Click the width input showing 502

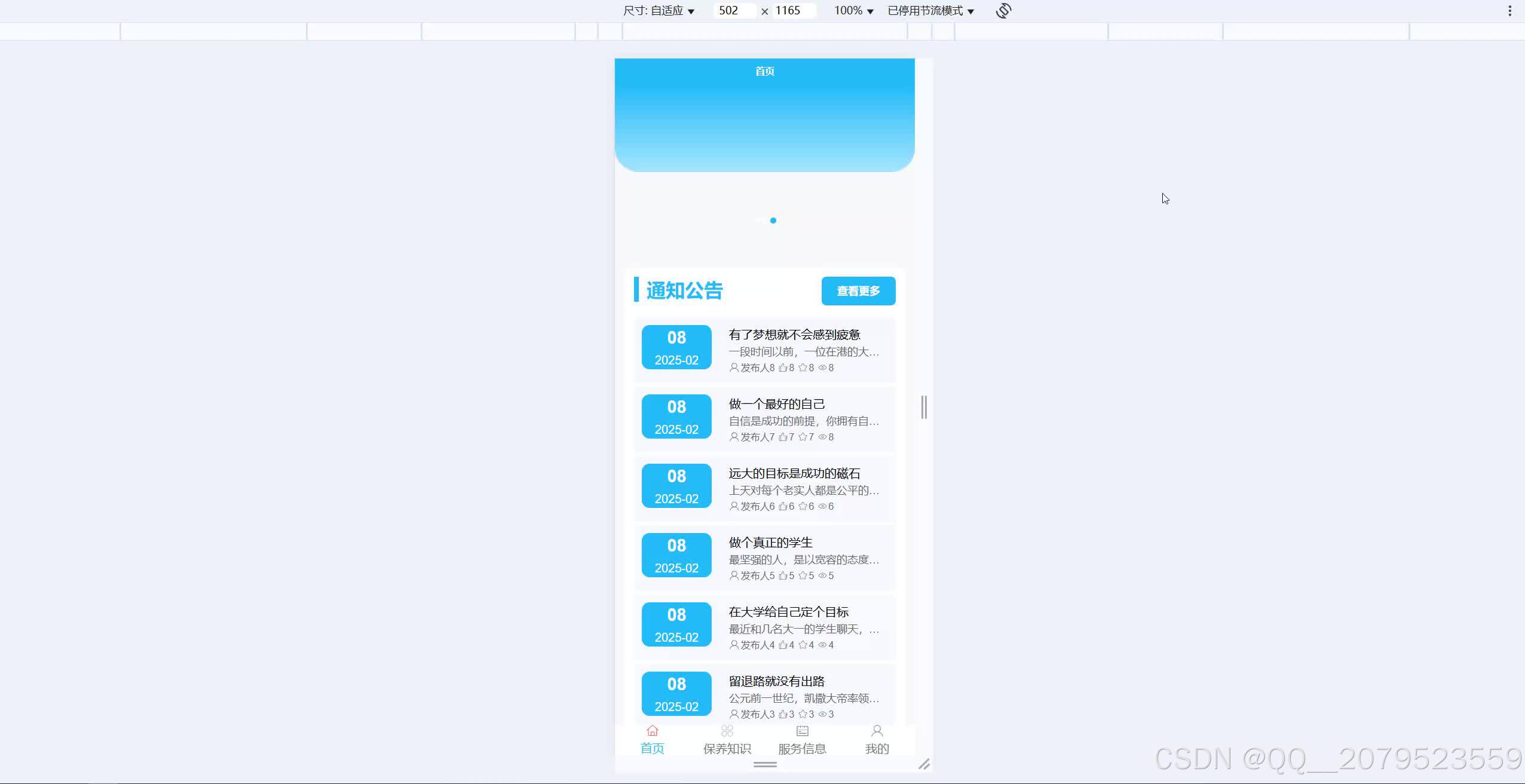[x=735, y=11]
